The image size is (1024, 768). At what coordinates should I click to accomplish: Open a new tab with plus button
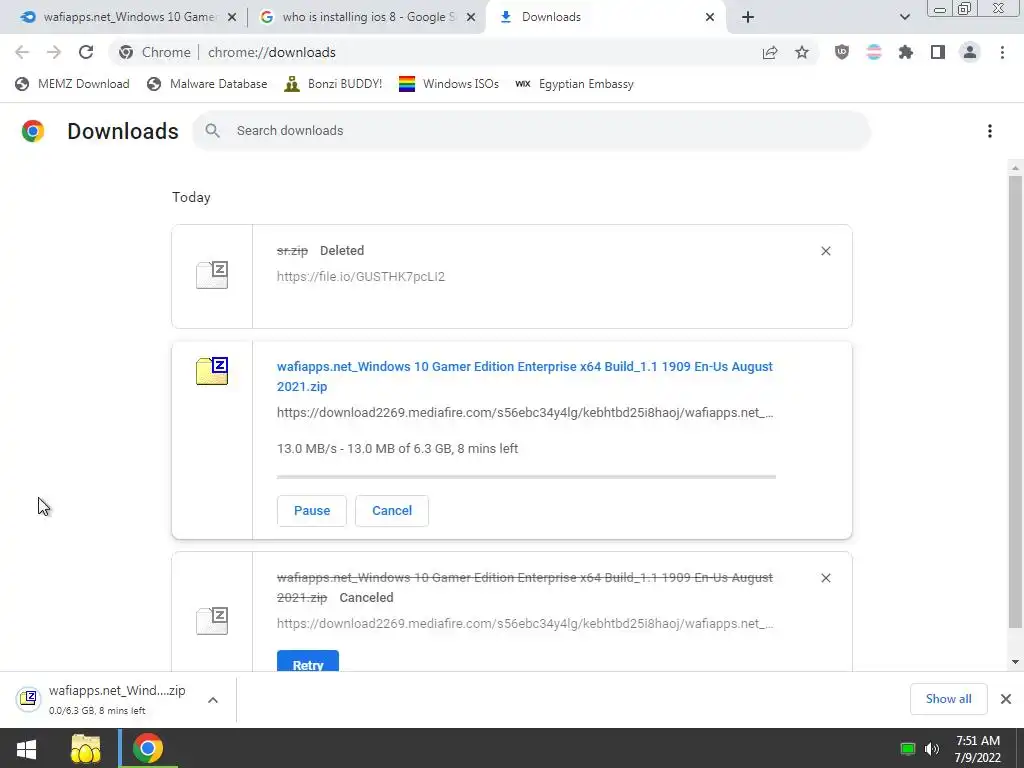point(748,17)
